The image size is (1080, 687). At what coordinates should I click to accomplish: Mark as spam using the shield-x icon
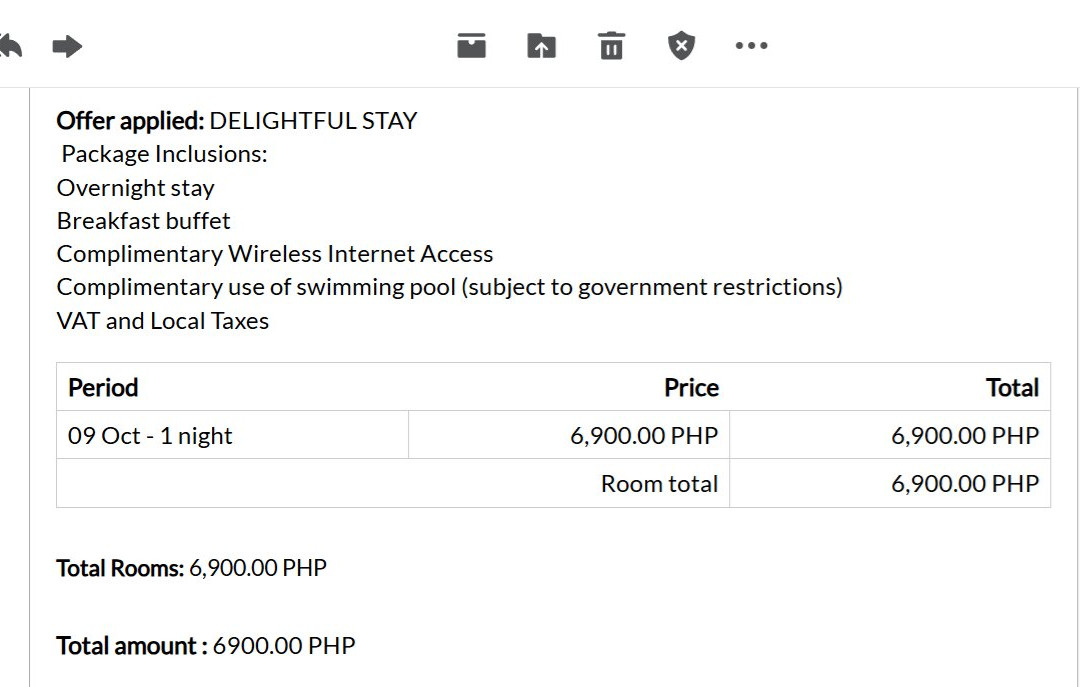(x=681, y=45)
